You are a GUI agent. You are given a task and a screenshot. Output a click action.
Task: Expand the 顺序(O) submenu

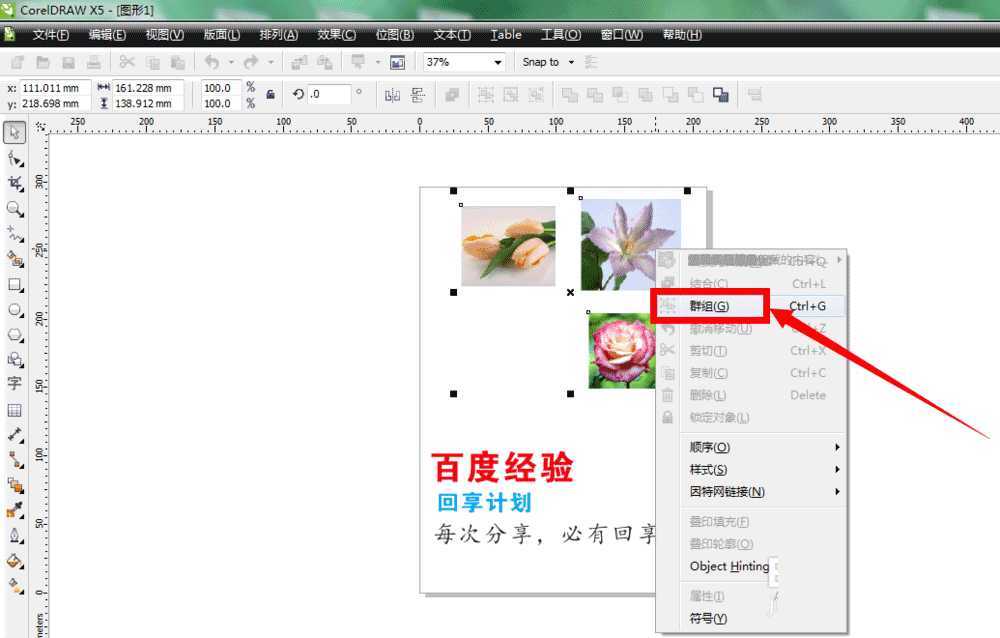pyautogui.click(x=709, y=447)
